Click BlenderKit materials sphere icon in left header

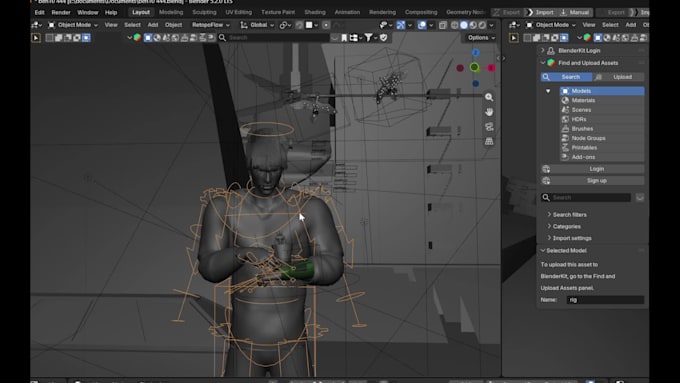click(x=157, y=38)
